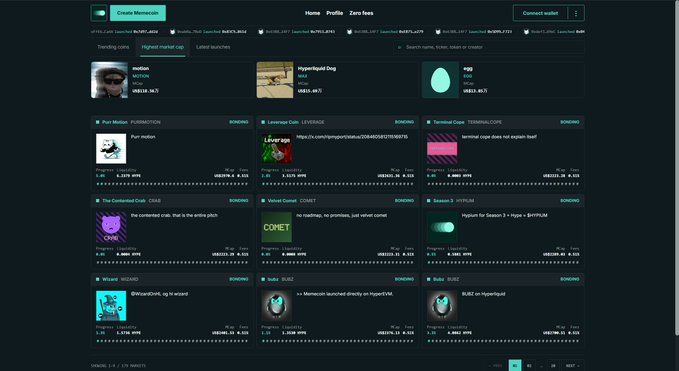The image size is (679, 371).
Task: Click cat icon before ticker entry ending f723
Action: point(438,32)
